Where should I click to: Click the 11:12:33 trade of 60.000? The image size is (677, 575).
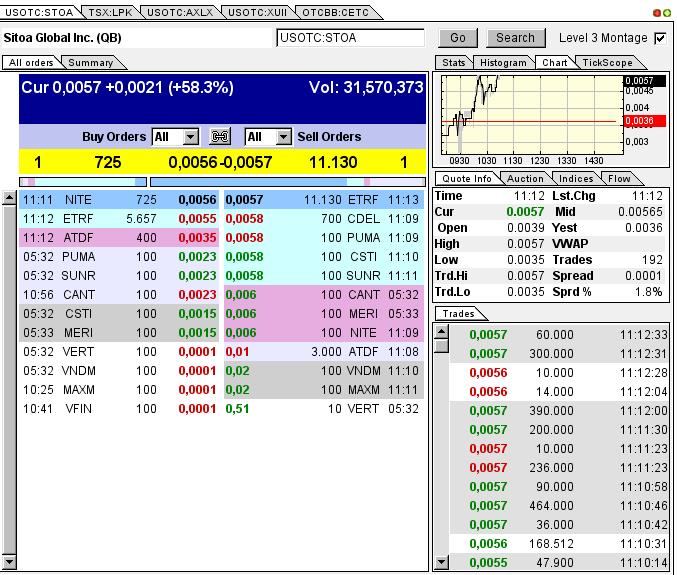coord(558,335)
